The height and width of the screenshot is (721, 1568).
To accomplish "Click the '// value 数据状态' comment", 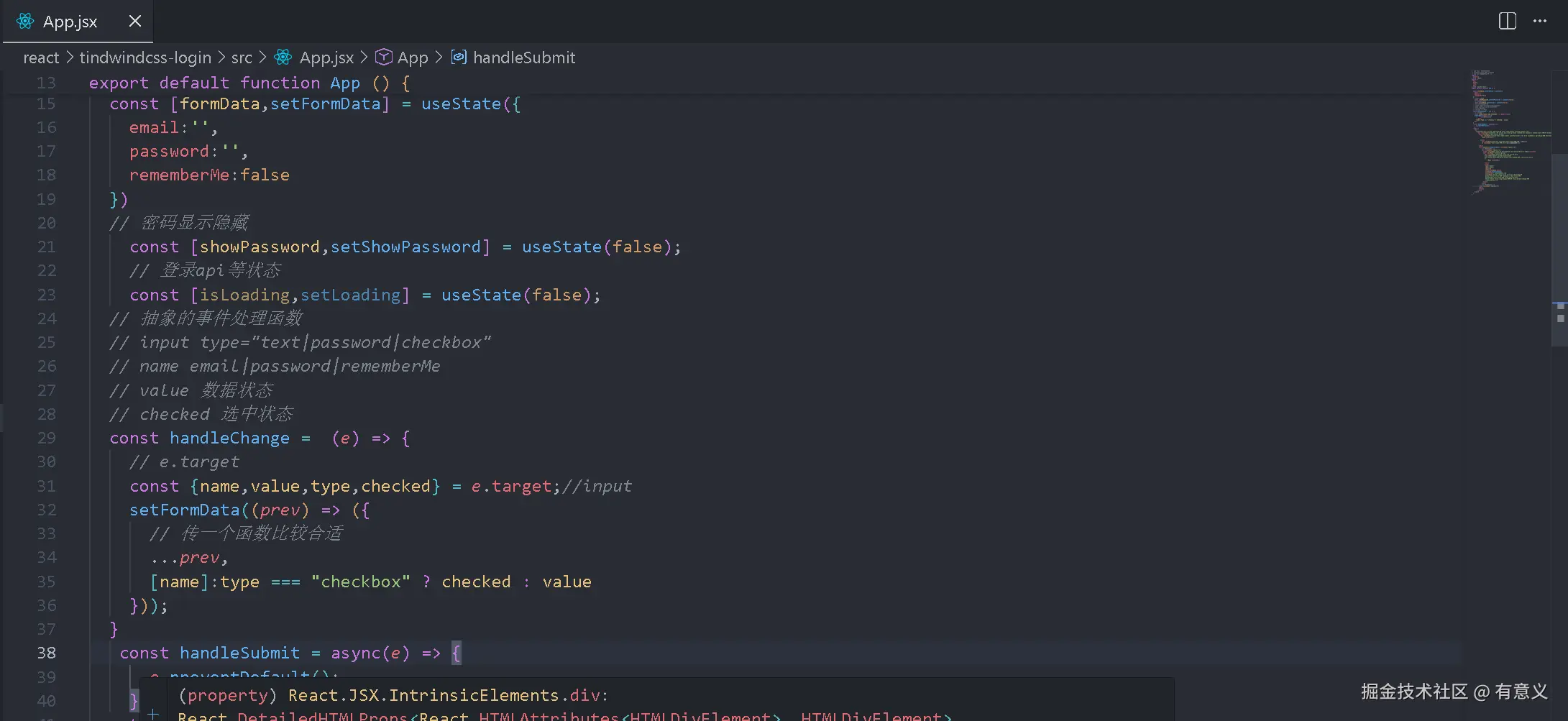I will [x=191, y=390].
